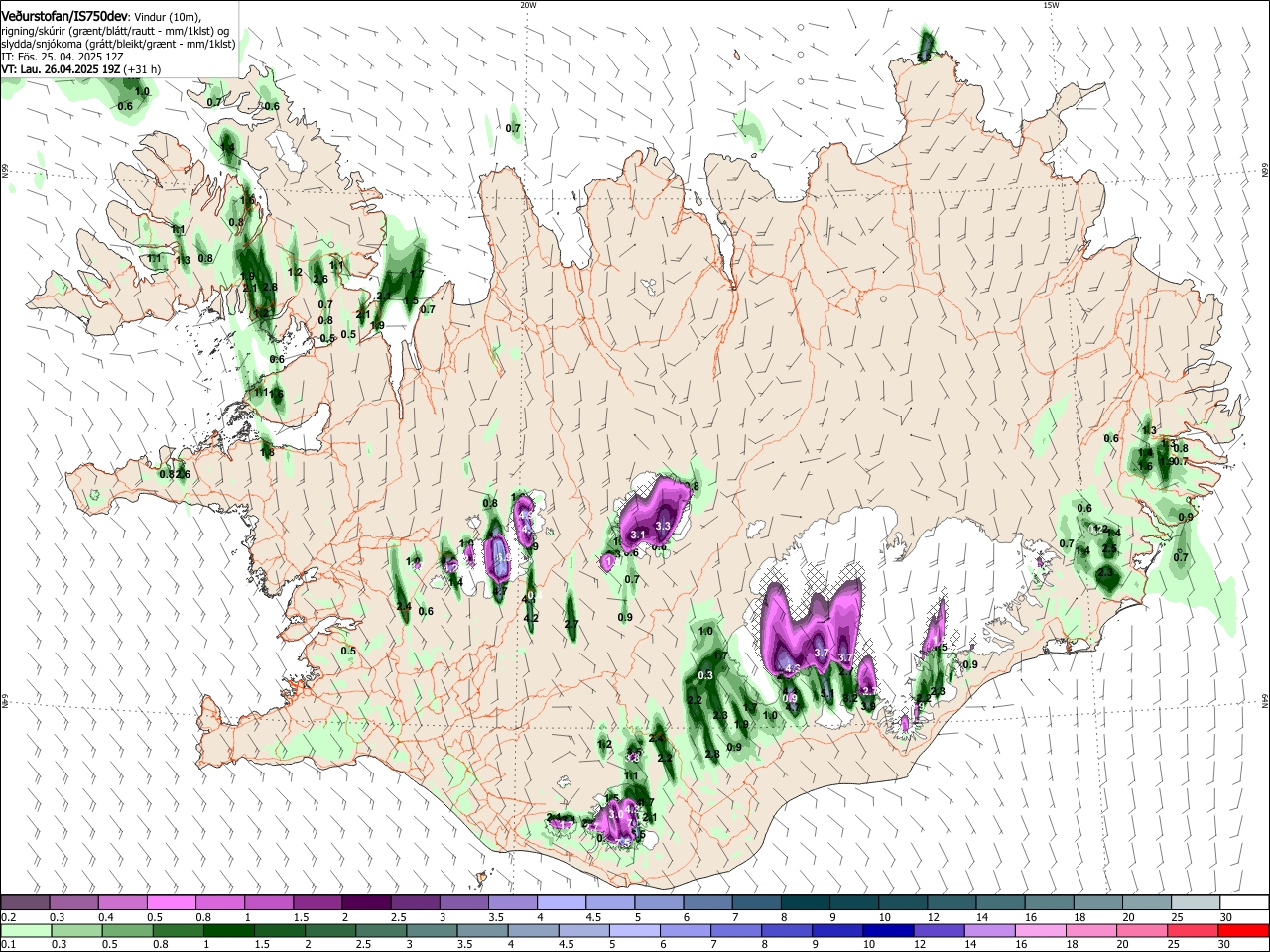Screen dimensions: 1270x952
Task: Select the orchid 0.4–0.5 snow swatch
Action: 123,902
